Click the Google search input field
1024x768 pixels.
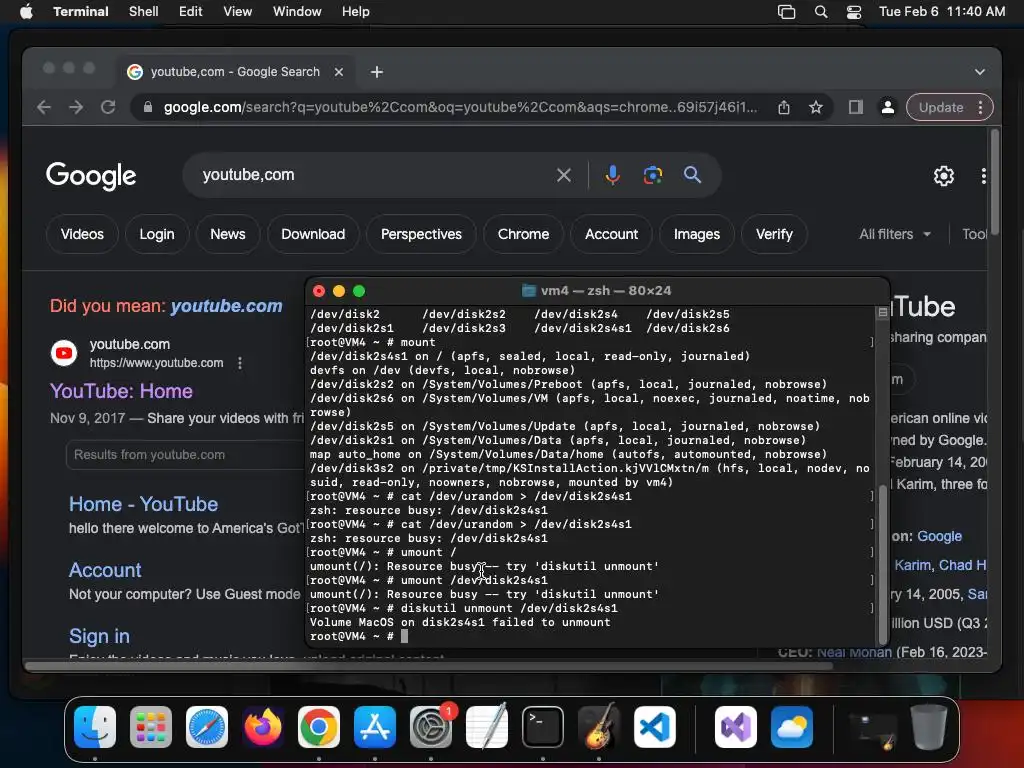372,175
